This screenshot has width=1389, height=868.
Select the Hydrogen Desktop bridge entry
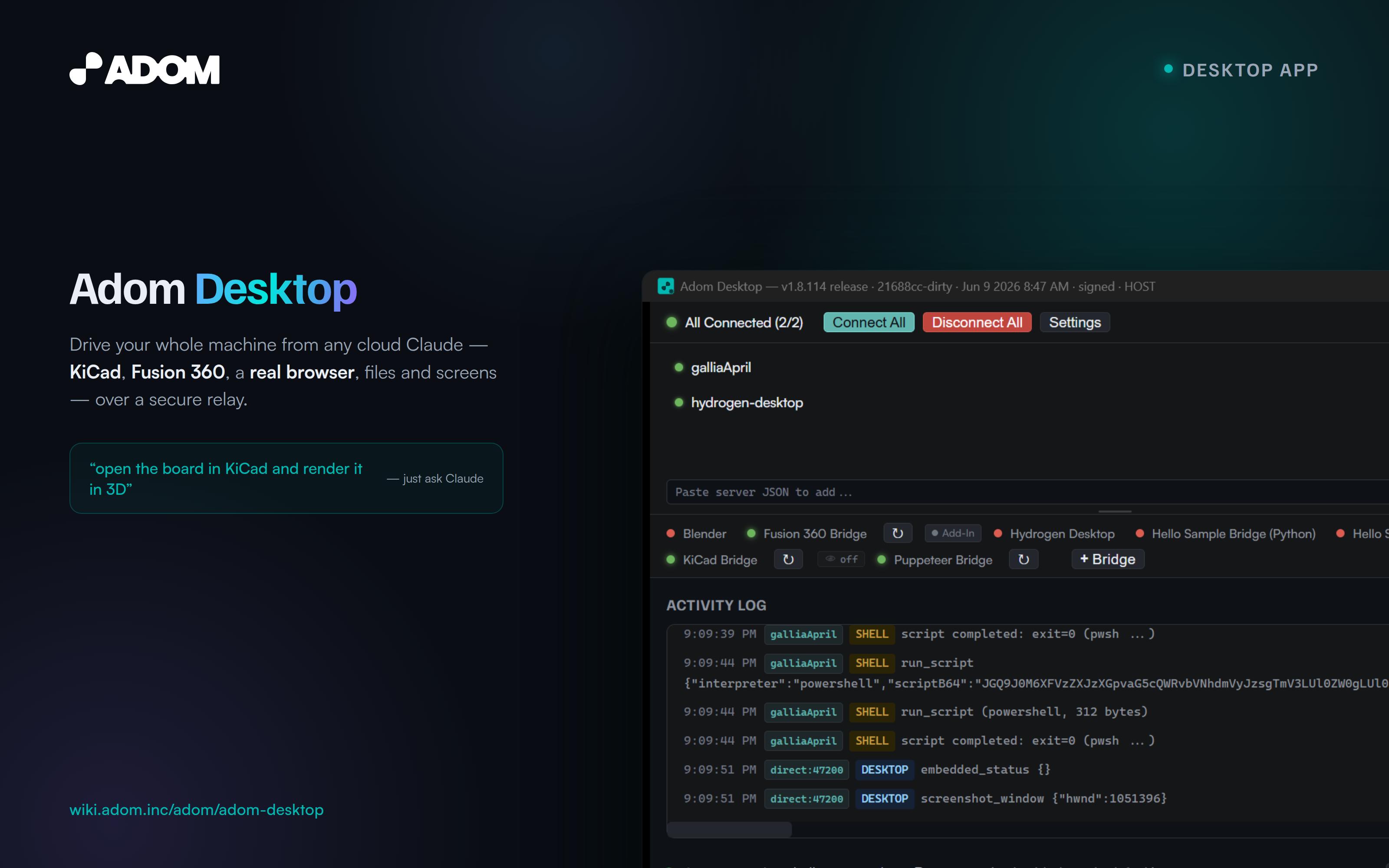[1063, 534]
